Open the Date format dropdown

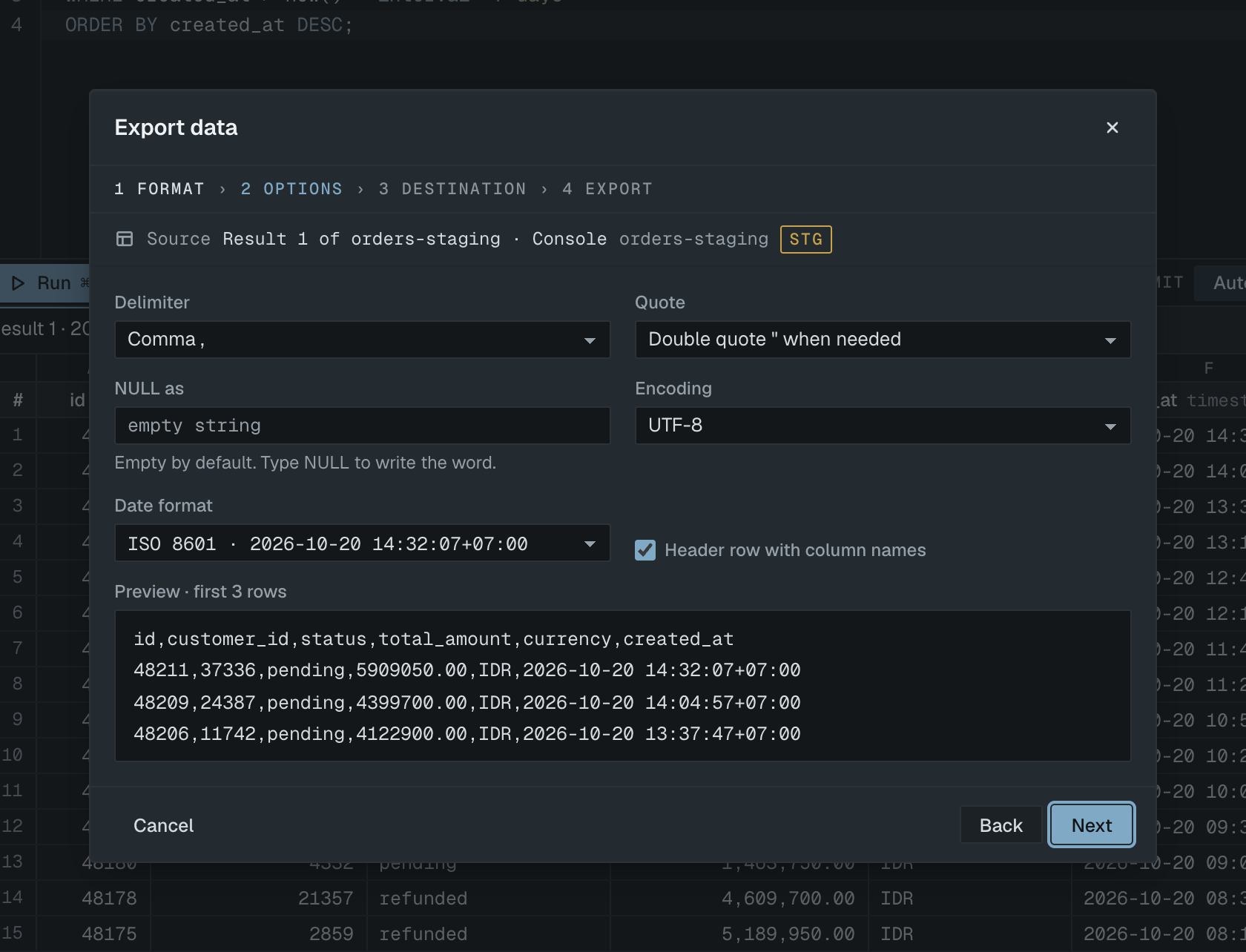click(x=362, y=543)
